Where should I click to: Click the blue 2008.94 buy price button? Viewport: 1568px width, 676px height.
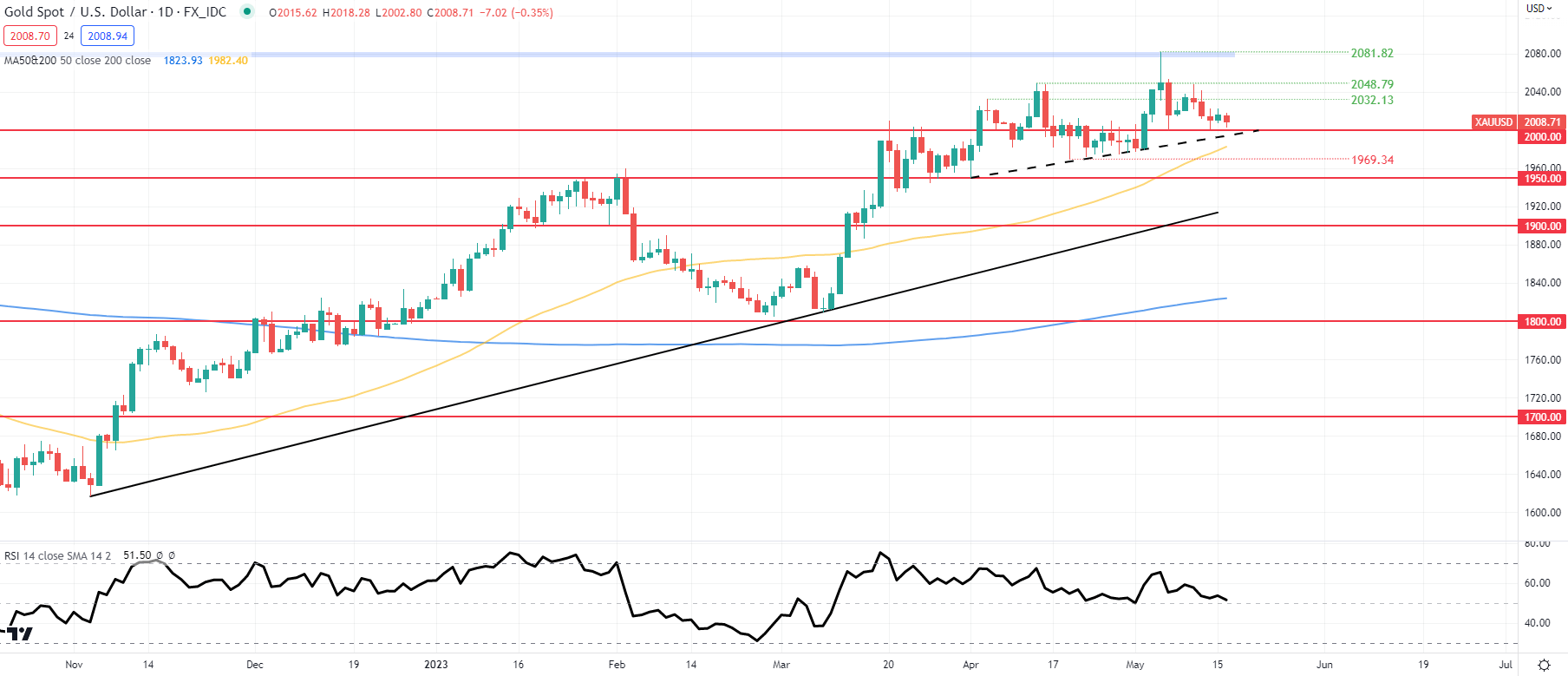108,36
